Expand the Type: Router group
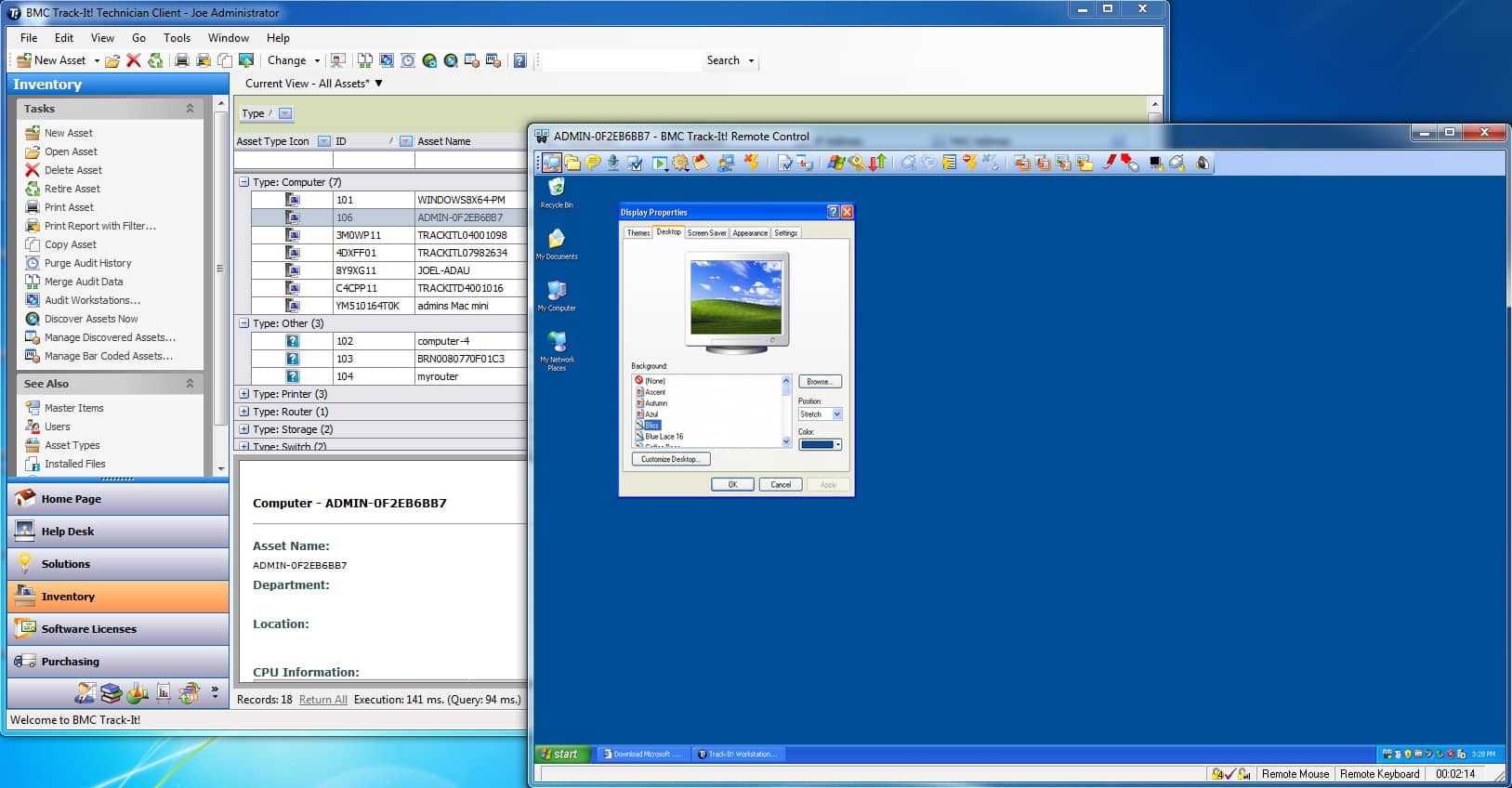This screenshot has width=1512, height=788. [243, 412]
